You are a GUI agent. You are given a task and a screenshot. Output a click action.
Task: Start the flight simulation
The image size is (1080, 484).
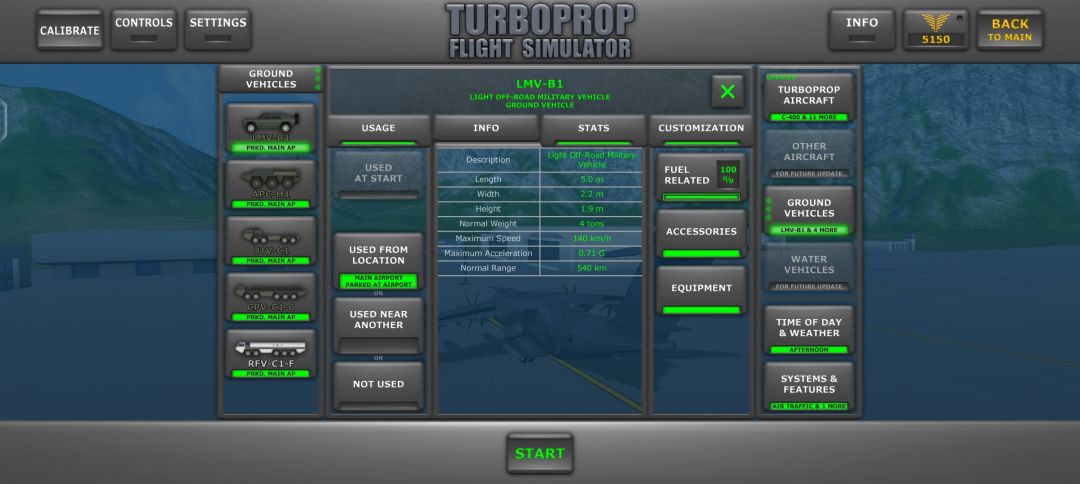(x=540, y=454)
